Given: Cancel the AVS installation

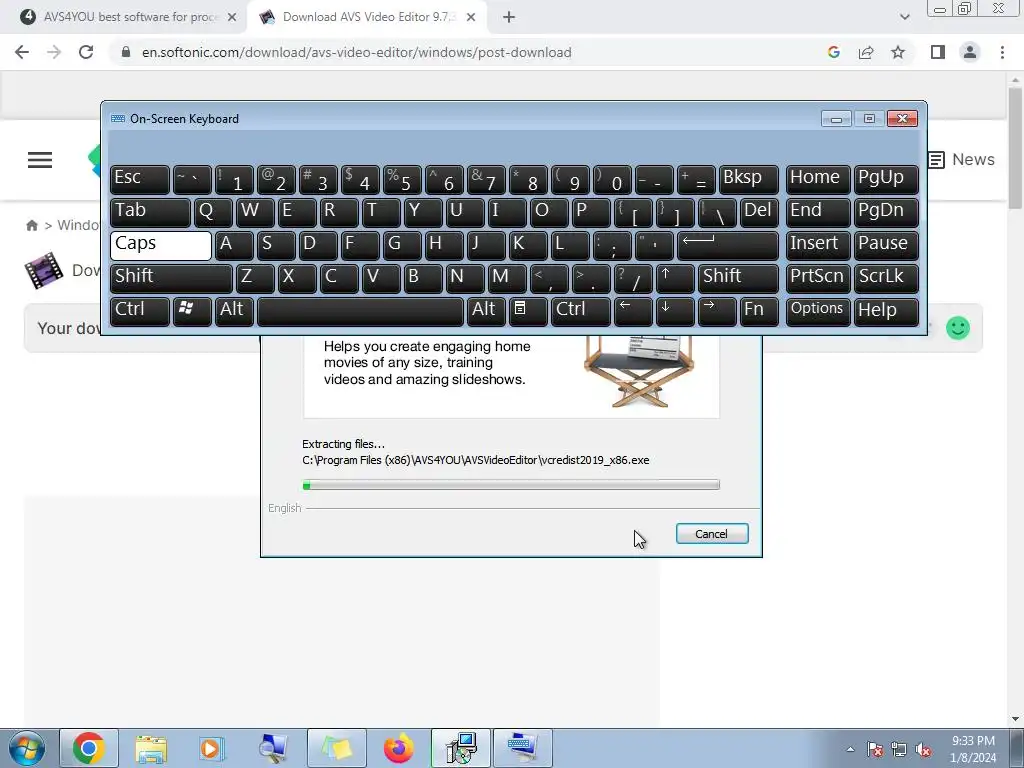Looking at the screenshot, I should coord(712,534).
